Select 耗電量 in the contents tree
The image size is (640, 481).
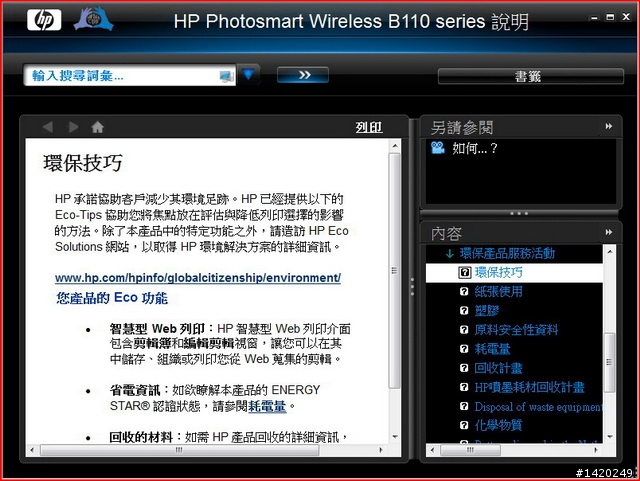492,349
